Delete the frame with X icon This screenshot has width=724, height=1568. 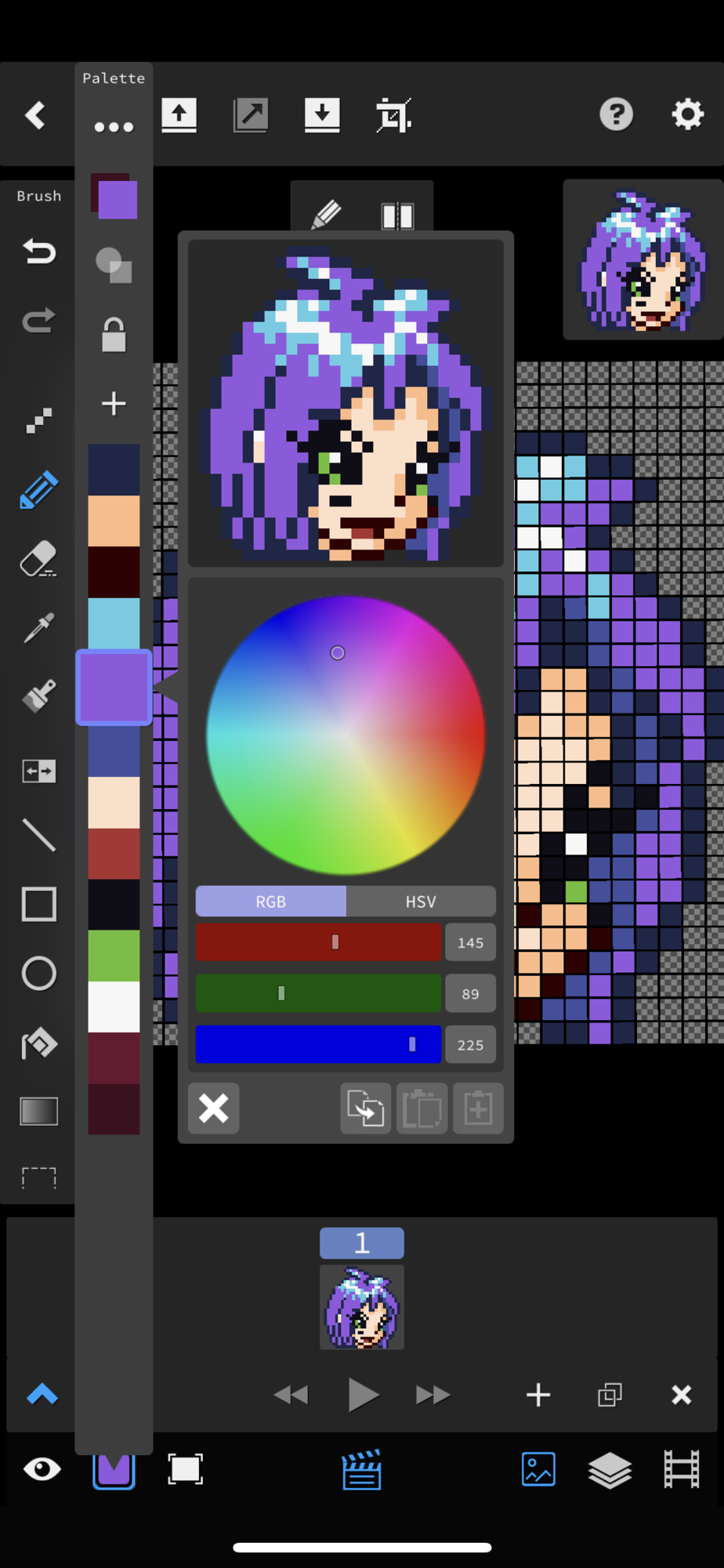coord(682,1395)
